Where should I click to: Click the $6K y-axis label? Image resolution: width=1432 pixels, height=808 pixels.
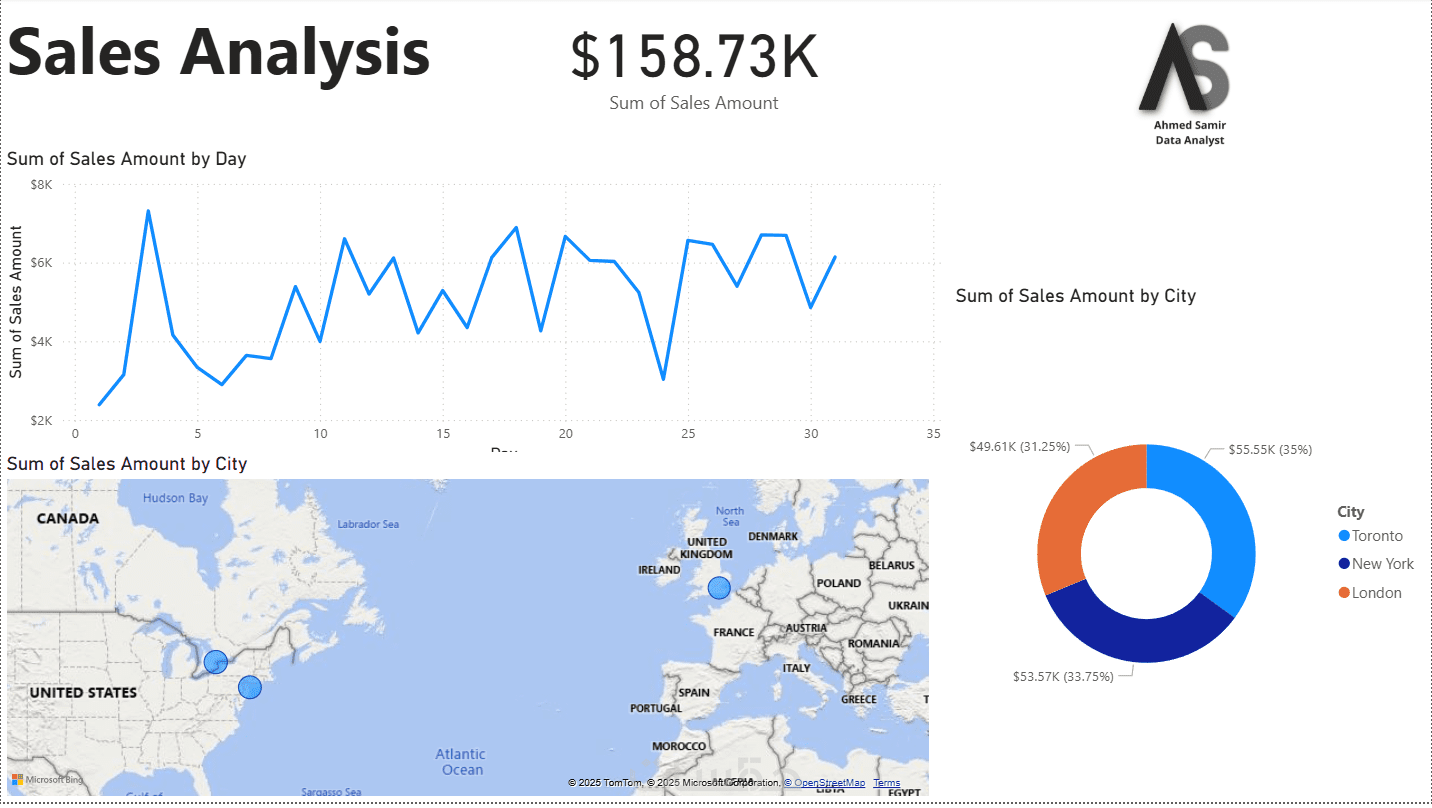41,263
